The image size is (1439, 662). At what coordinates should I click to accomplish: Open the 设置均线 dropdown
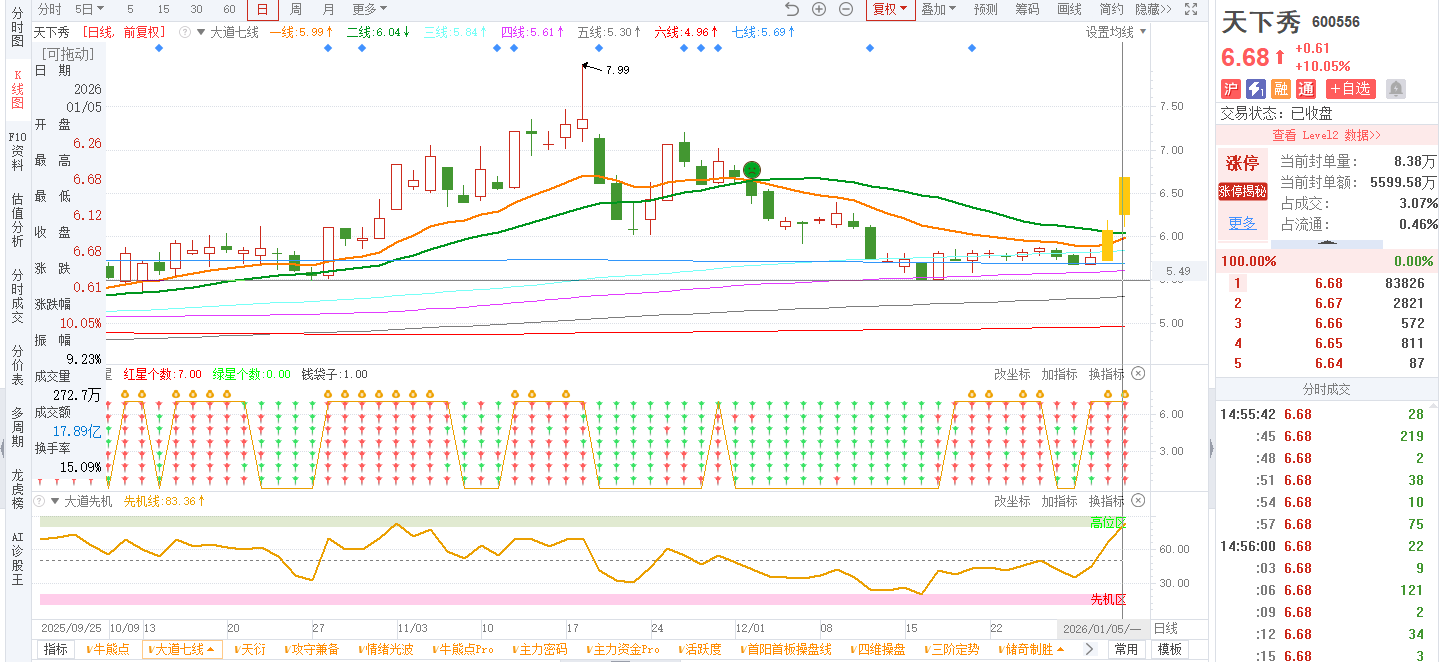click(x=1116, y=32)
